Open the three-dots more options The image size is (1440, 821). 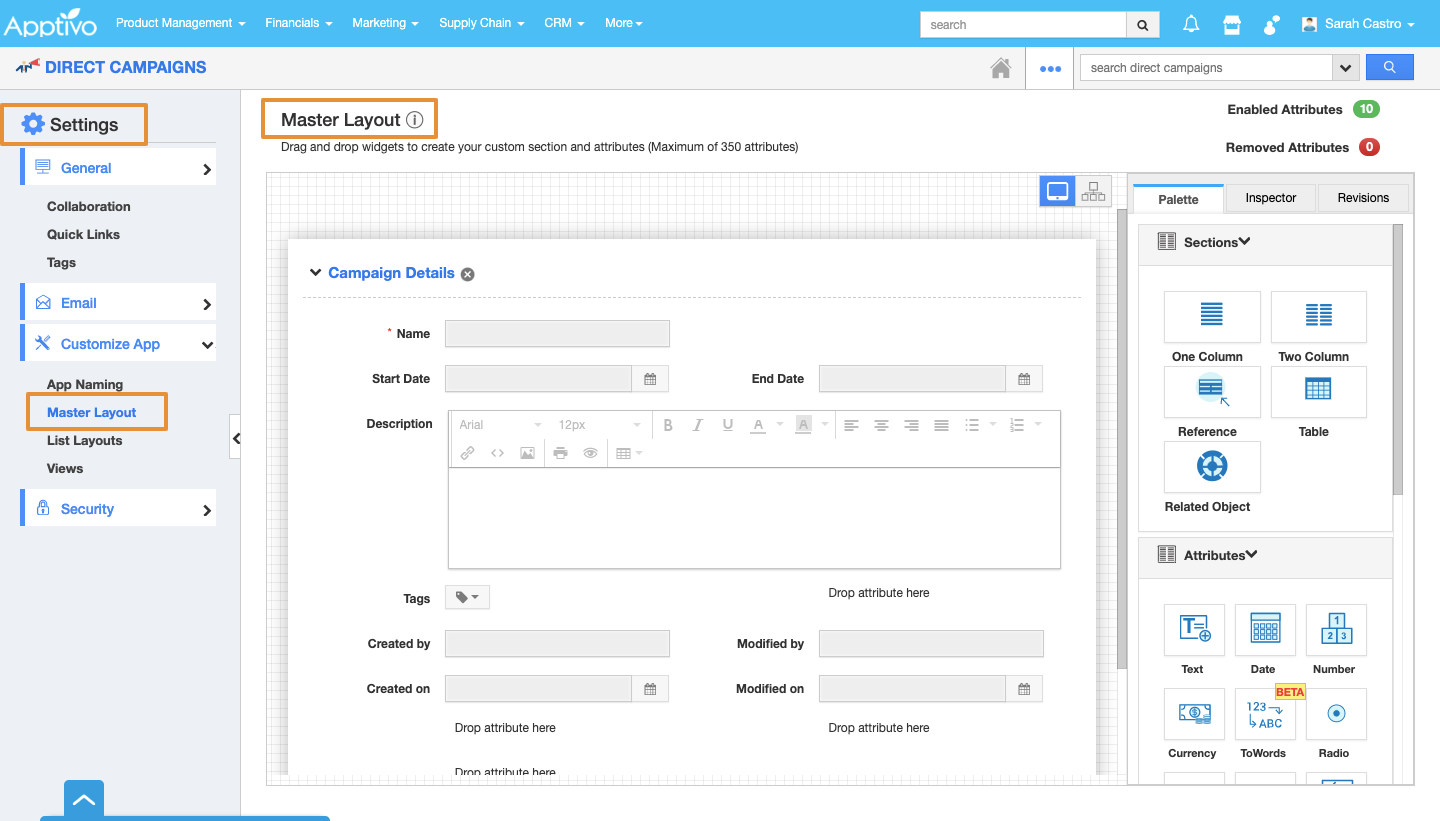[1050, 68]
